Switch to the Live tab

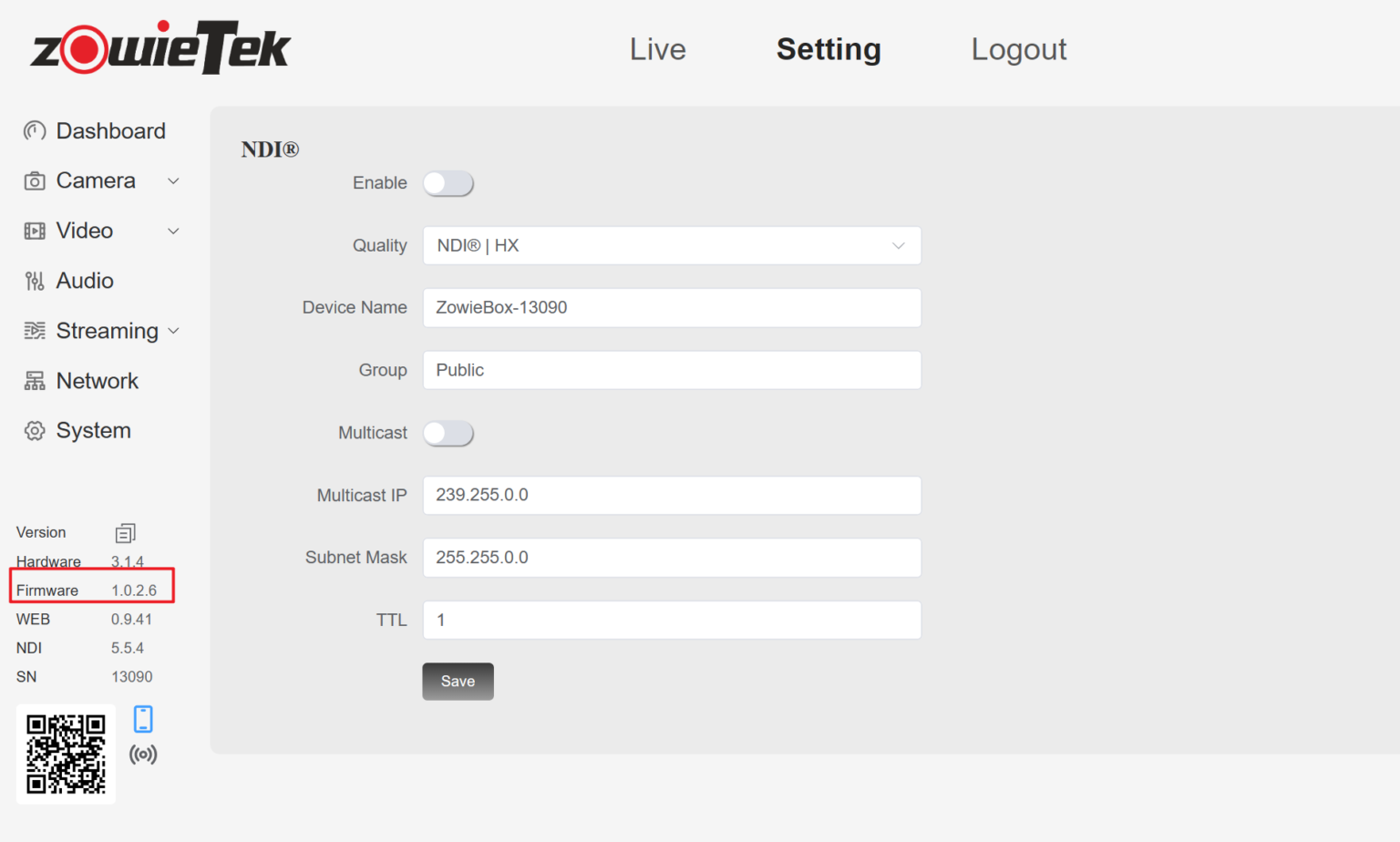point(657,49)
